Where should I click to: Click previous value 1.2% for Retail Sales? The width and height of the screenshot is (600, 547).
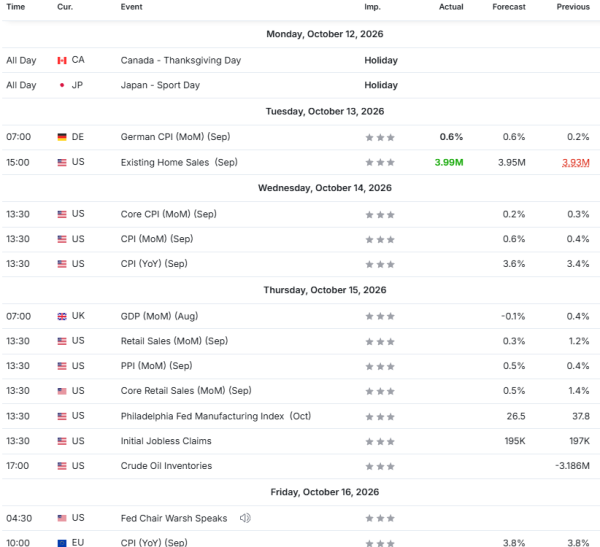coord(578,341)
